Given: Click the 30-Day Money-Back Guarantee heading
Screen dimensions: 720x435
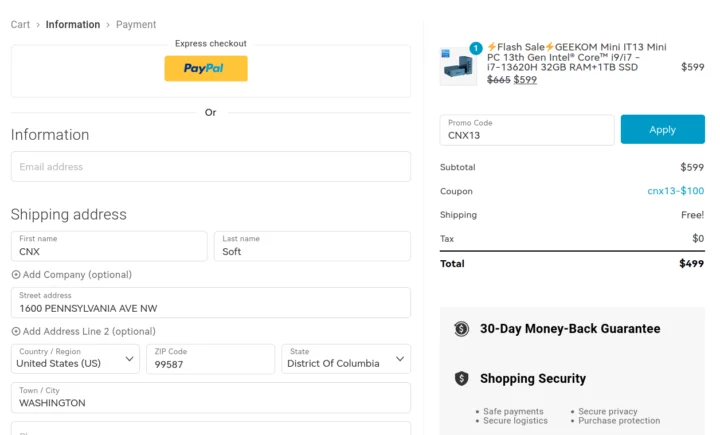Looking at the screenshot, I should click(570, 329).
